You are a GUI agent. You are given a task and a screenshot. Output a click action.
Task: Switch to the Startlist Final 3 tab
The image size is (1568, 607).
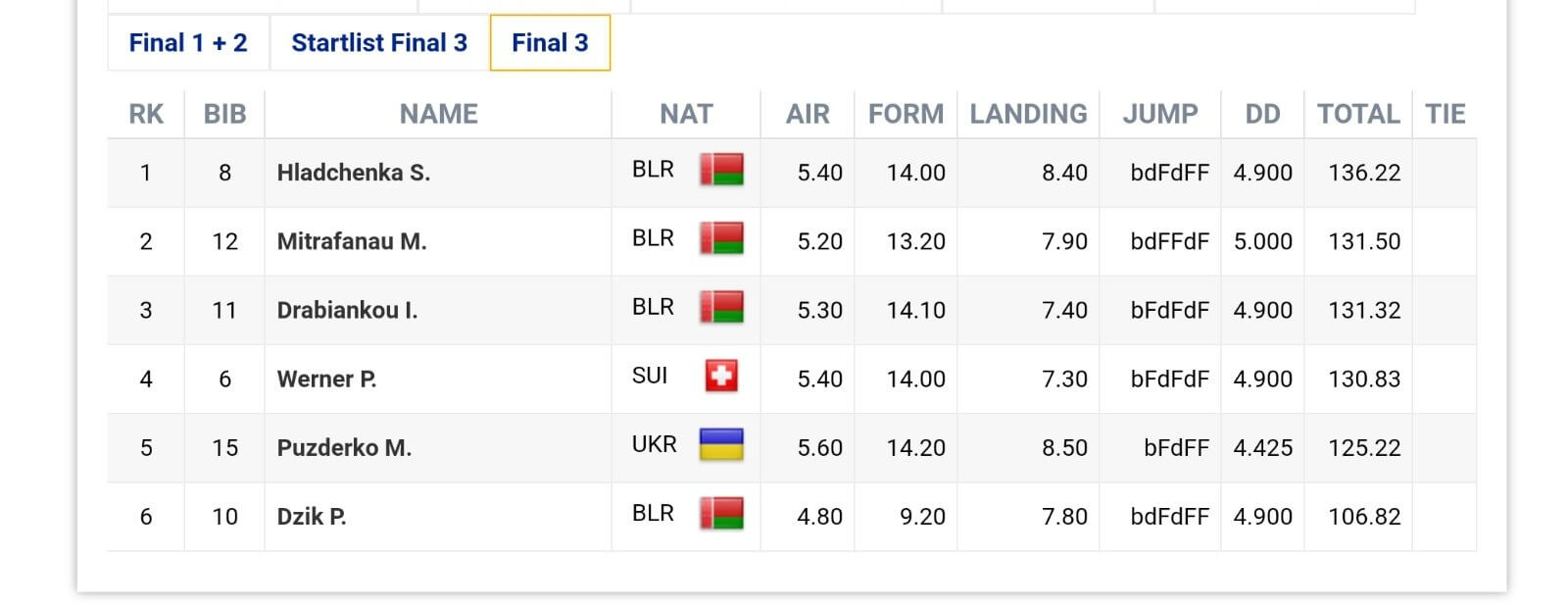tap(379, 43)
